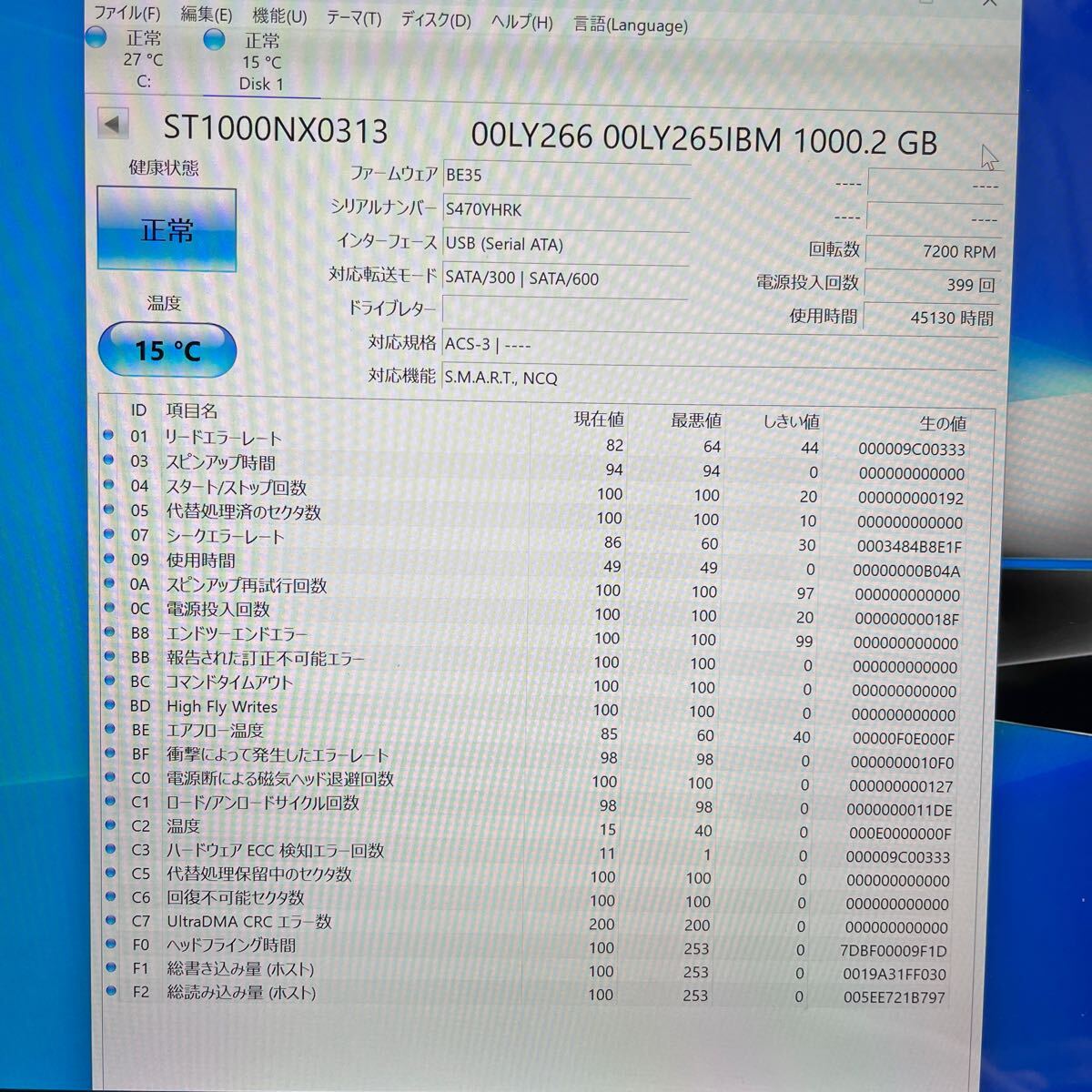Click the しきい値 column header
The image size is (1092, 1092).
pyautogui.click(x=791, y=421)
